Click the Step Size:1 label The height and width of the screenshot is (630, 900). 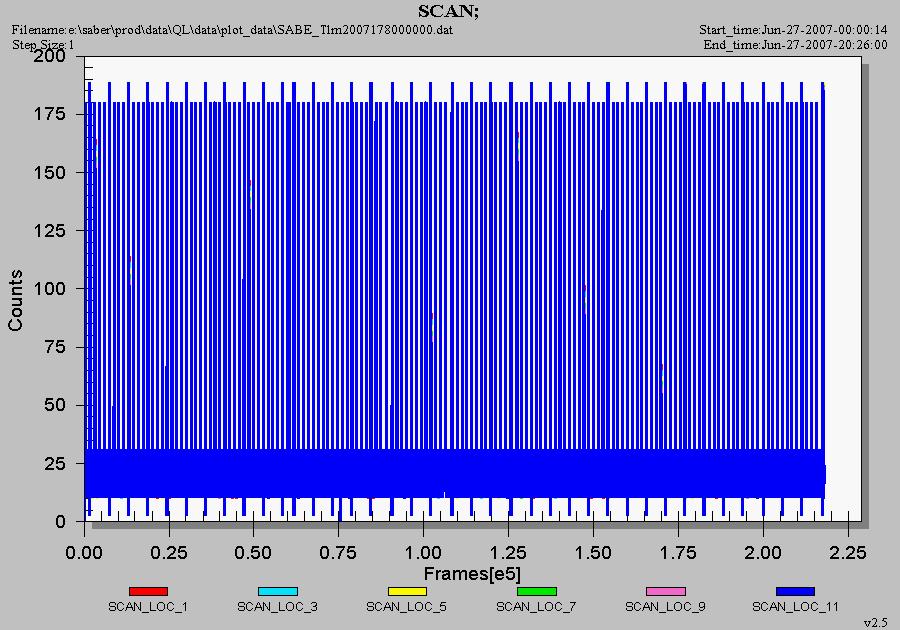(43, 44)
